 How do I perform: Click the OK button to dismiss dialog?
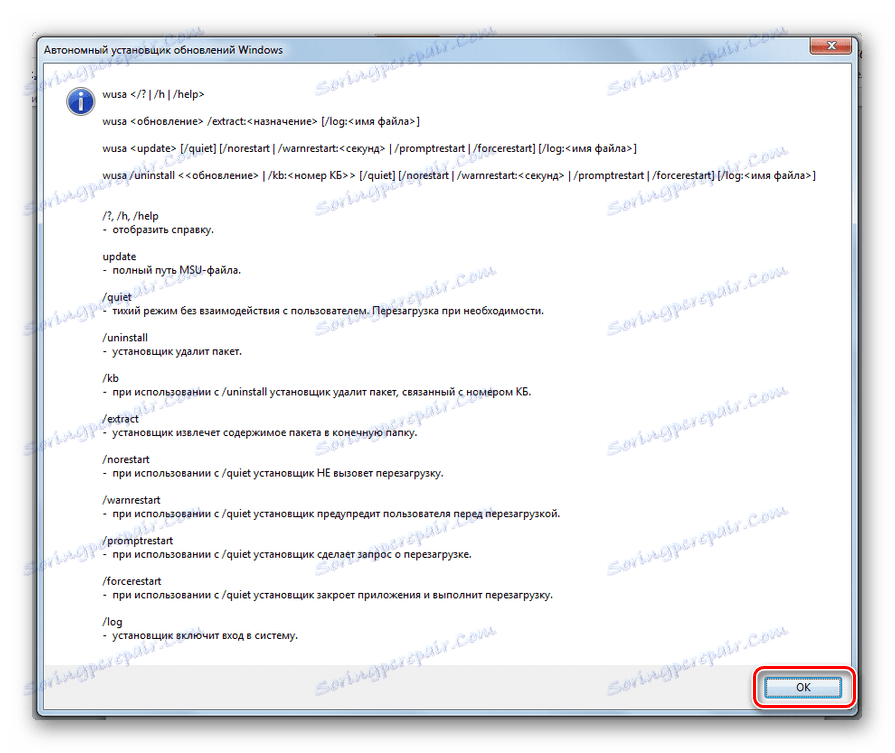click(803, 687)
